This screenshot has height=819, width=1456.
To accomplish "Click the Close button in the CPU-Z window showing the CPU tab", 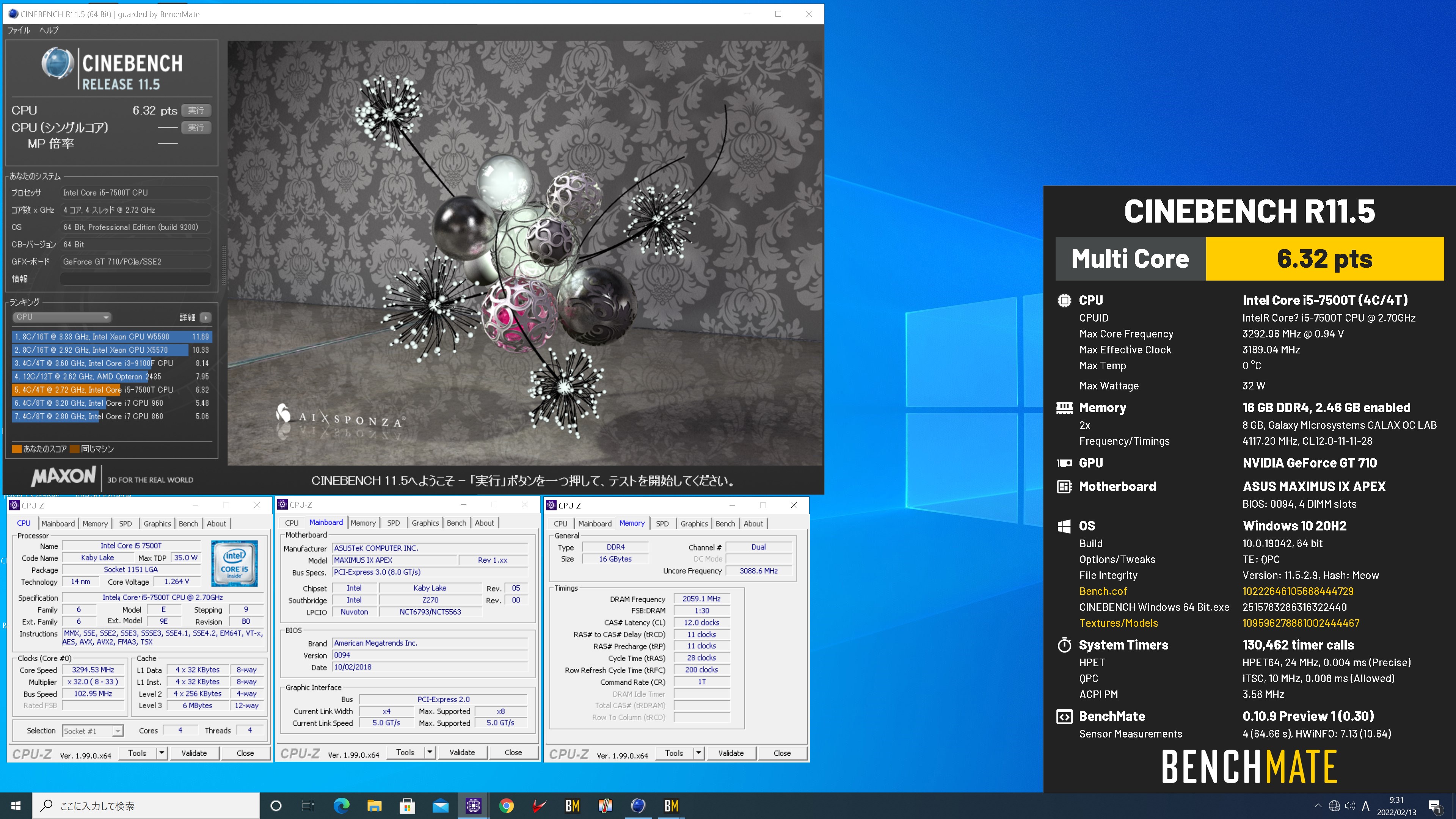I will [245, 753].
